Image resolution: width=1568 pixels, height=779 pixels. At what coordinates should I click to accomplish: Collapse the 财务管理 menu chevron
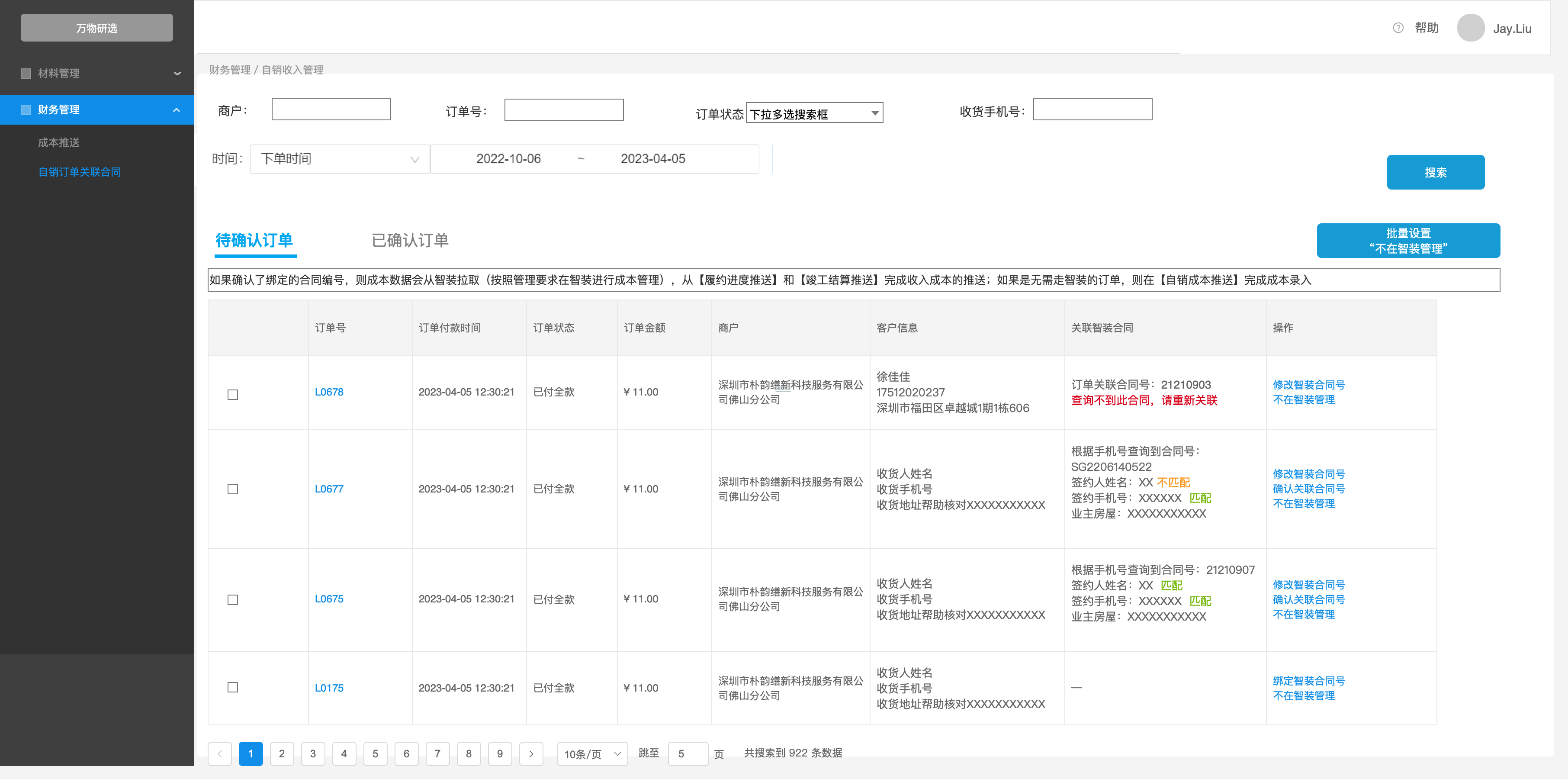click(x=177, y=110)
